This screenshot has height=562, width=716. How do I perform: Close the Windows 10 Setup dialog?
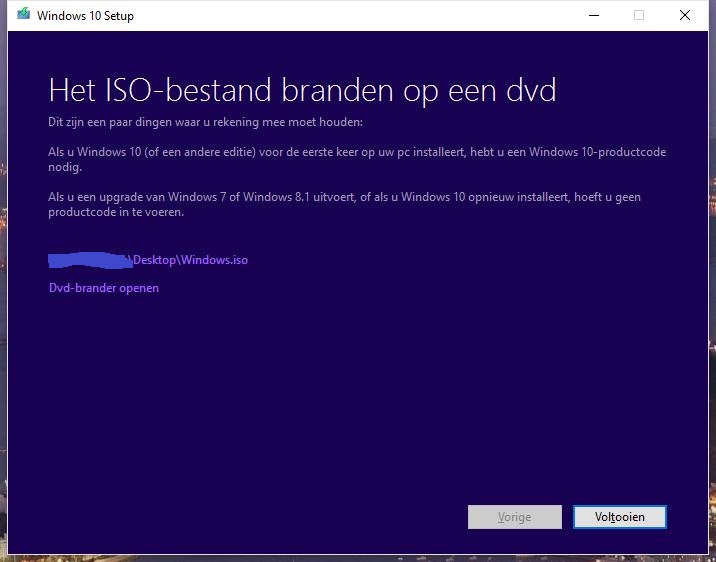684,15
